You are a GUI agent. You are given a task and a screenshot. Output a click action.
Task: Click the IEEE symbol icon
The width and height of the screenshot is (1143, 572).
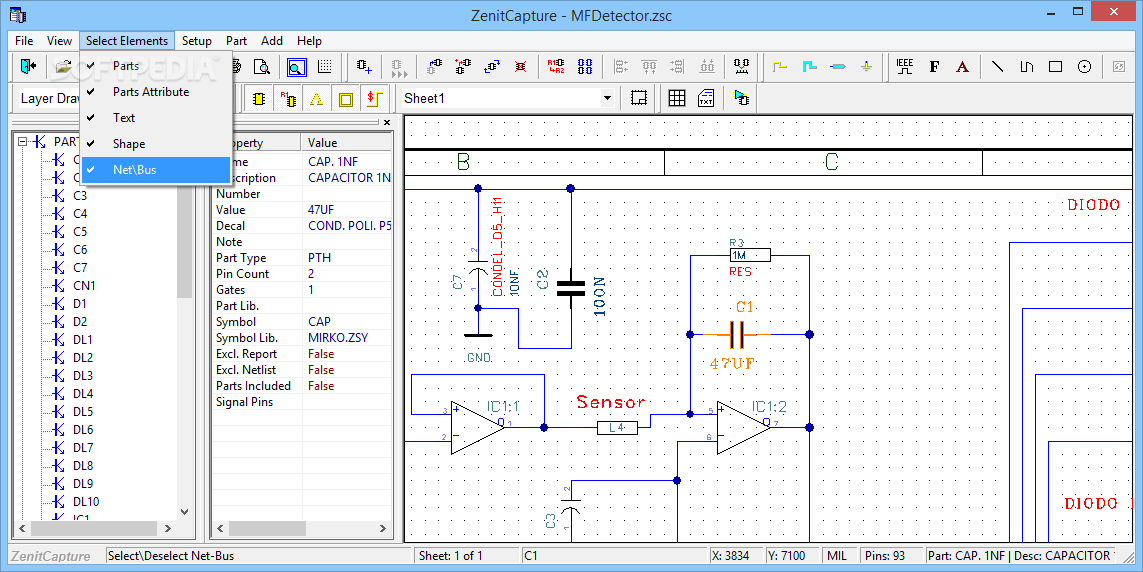905,67
